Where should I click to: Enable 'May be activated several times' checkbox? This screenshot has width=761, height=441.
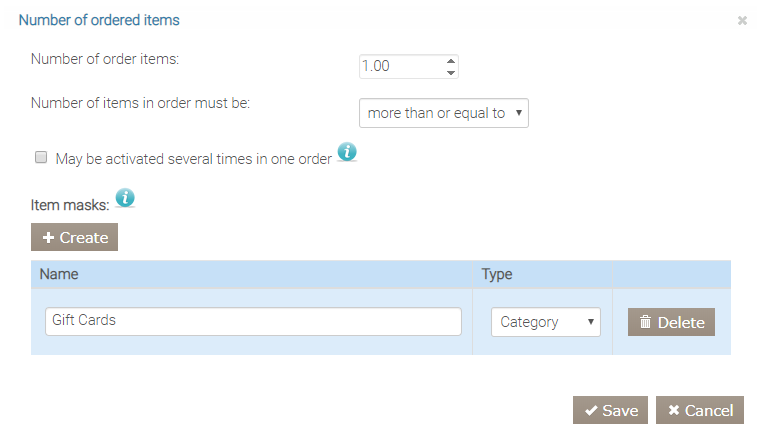[x=41, y=157]
